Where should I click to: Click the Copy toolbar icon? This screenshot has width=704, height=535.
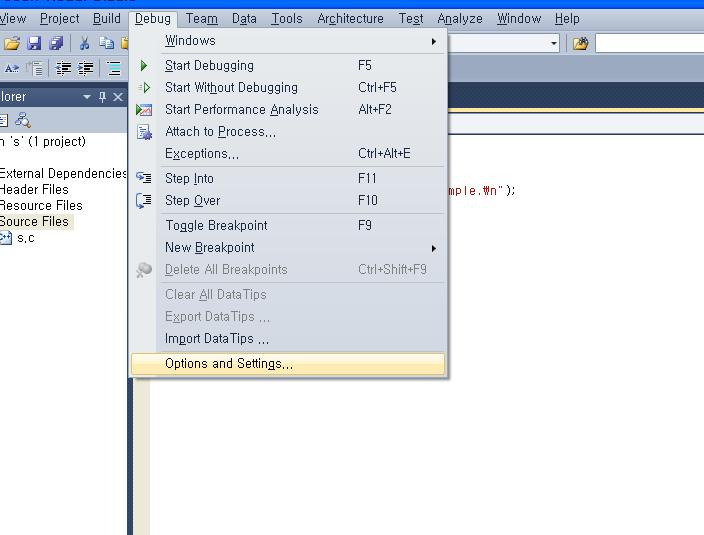click(x=106, y=44)
